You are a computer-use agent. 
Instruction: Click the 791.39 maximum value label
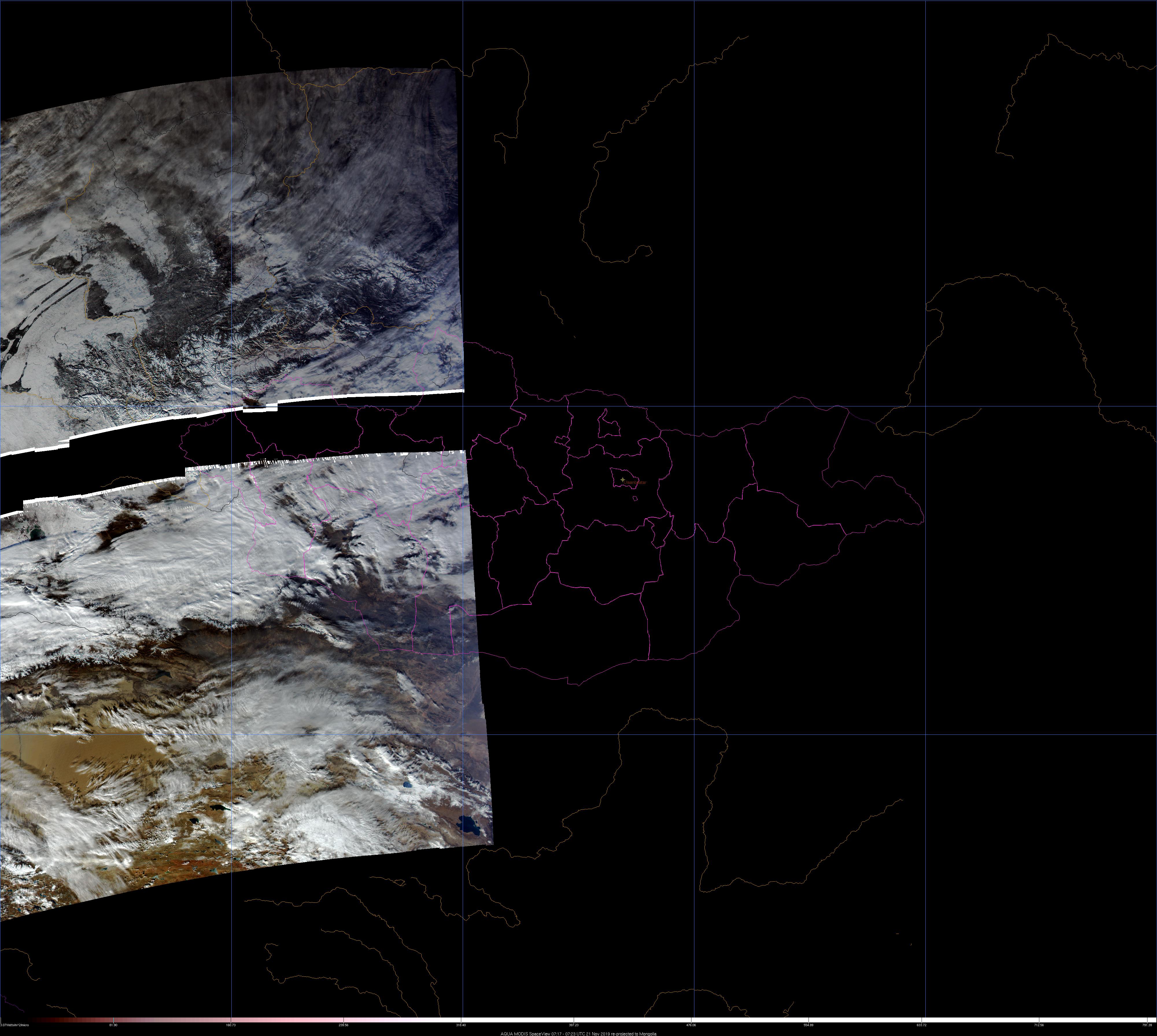tap(1148, 1025)
